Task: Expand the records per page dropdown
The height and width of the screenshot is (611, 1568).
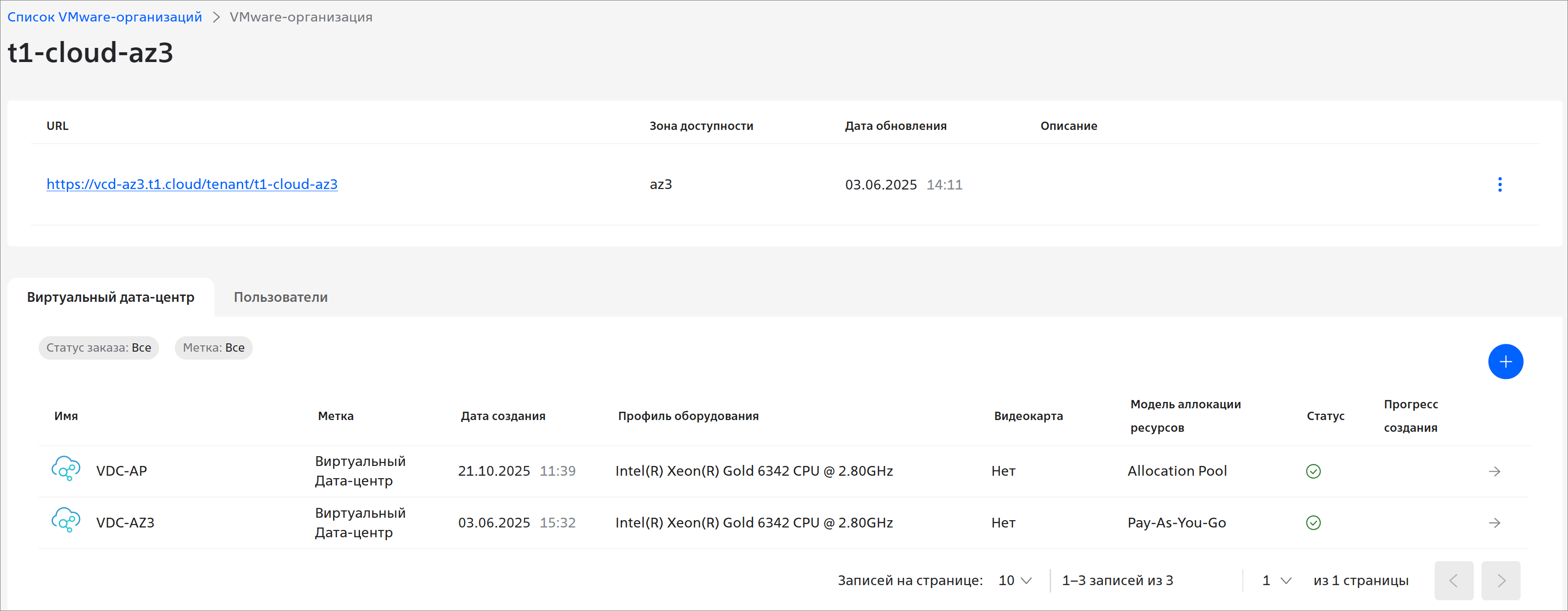Action: (x=1015, y=581)
